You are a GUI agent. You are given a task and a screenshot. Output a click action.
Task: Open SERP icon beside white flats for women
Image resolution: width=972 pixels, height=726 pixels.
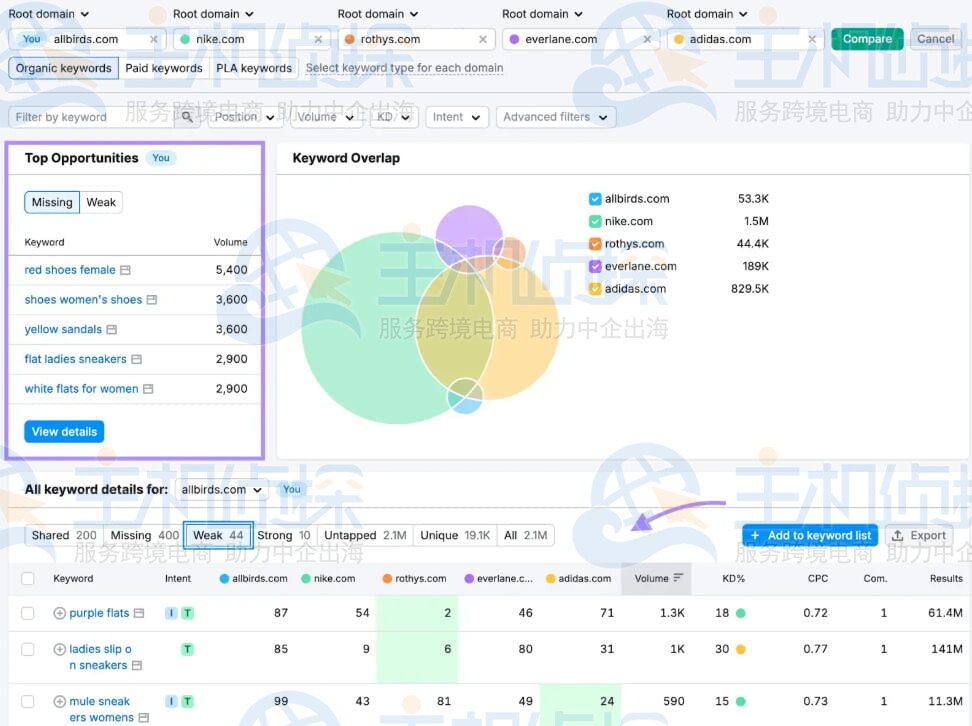(148, 389)
